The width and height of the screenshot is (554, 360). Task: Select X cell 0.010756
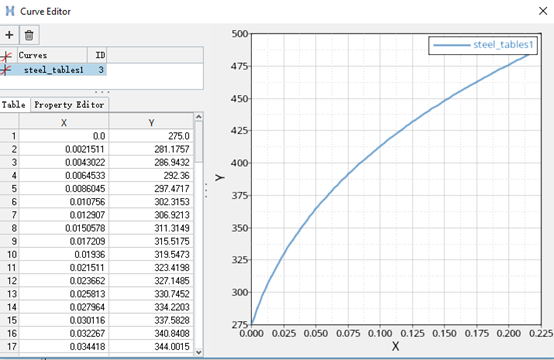click(x=64, y=202)
